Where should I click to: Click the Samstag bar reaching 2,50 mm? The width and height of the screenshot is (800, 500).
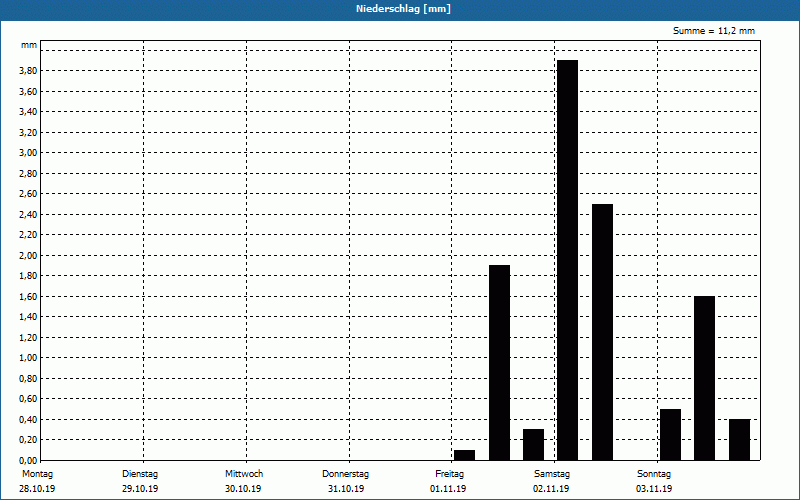[603, 332]
